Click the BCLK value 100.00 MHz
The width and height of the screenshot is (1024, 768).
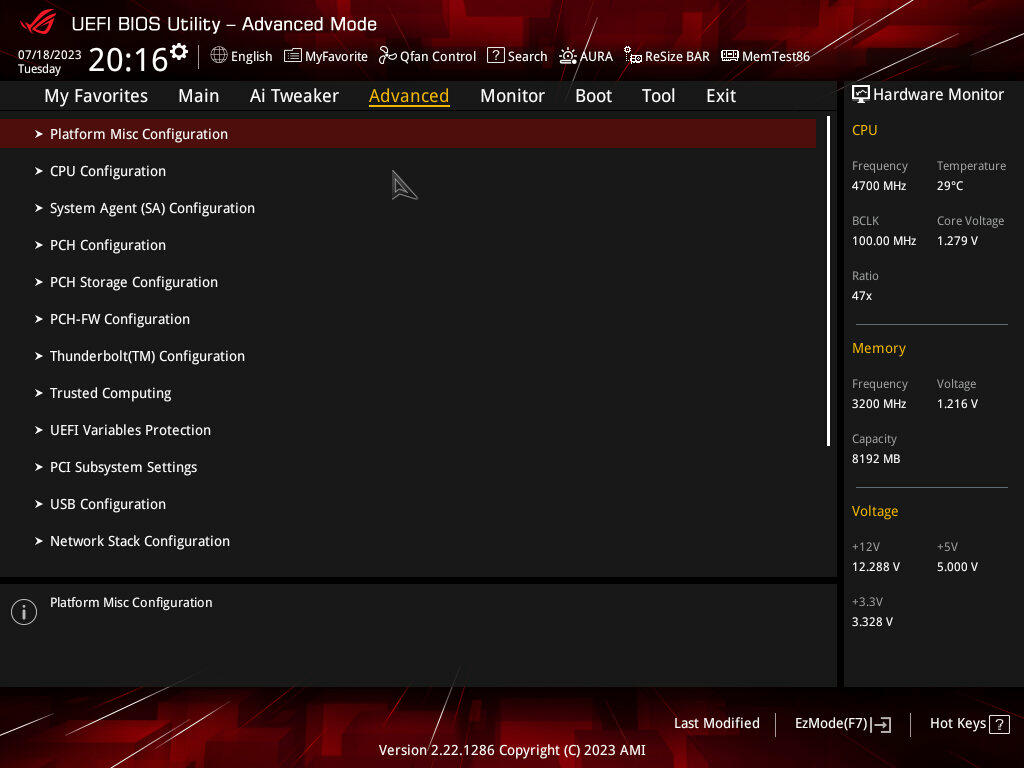click(x=884, y=241)
